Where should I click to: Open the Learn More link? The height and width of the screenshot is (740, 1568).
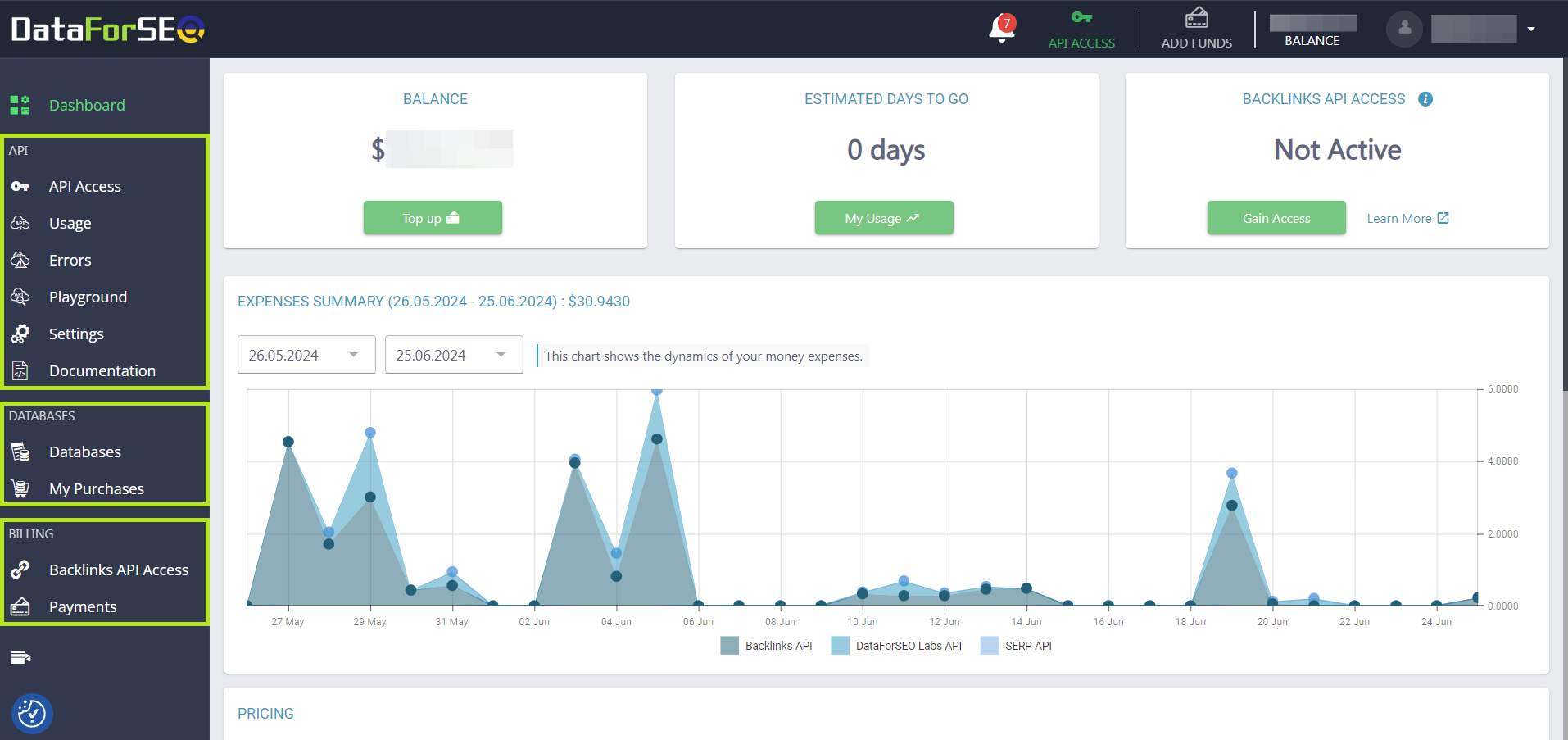(1407, 219)
